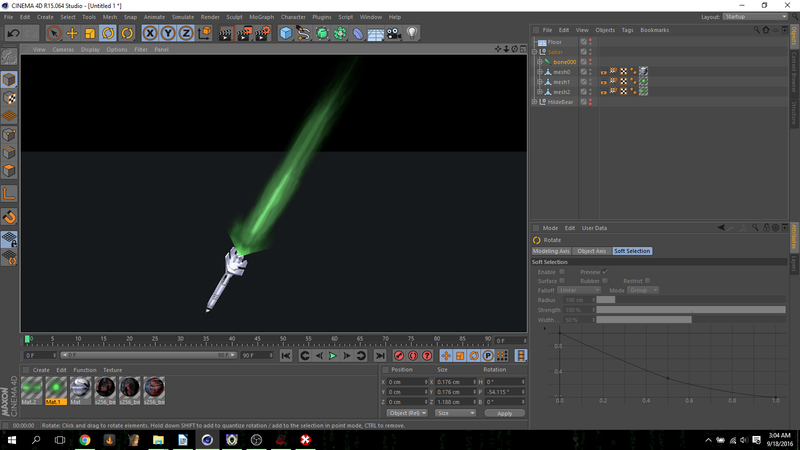Screen dimensions: 800x450
Task: Open viewport Cameras menu
Action: (x=63, y=49)
